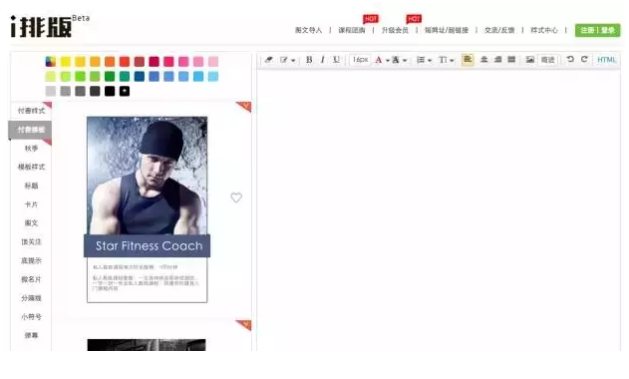Viewport: 629px width, 379px height.
Task: Click the paragraph T formatting icon
Action: coord(443,60)
